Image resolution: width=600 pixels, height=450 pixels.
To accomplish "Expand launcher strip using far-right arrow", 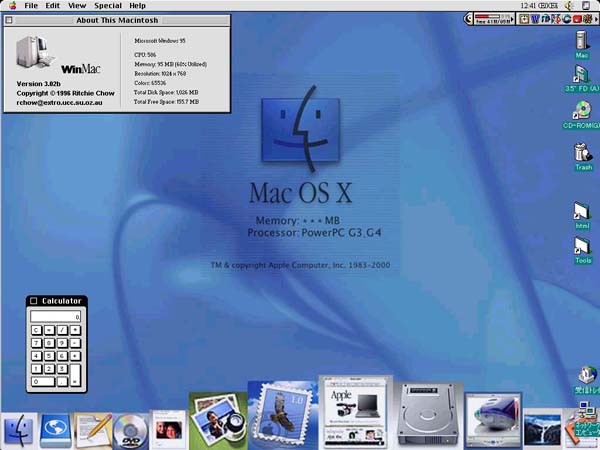I will [597, 19].
